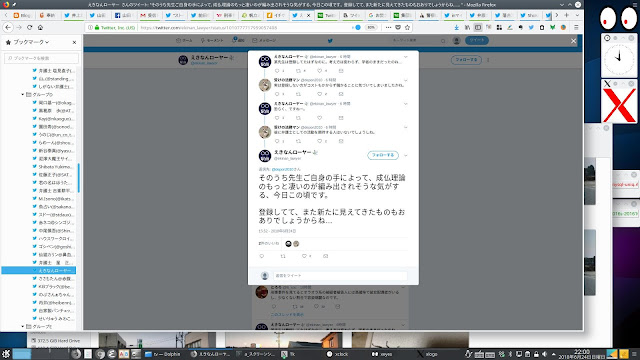Open the dropdown arrow on the first thread tweet

coord(405,57)
